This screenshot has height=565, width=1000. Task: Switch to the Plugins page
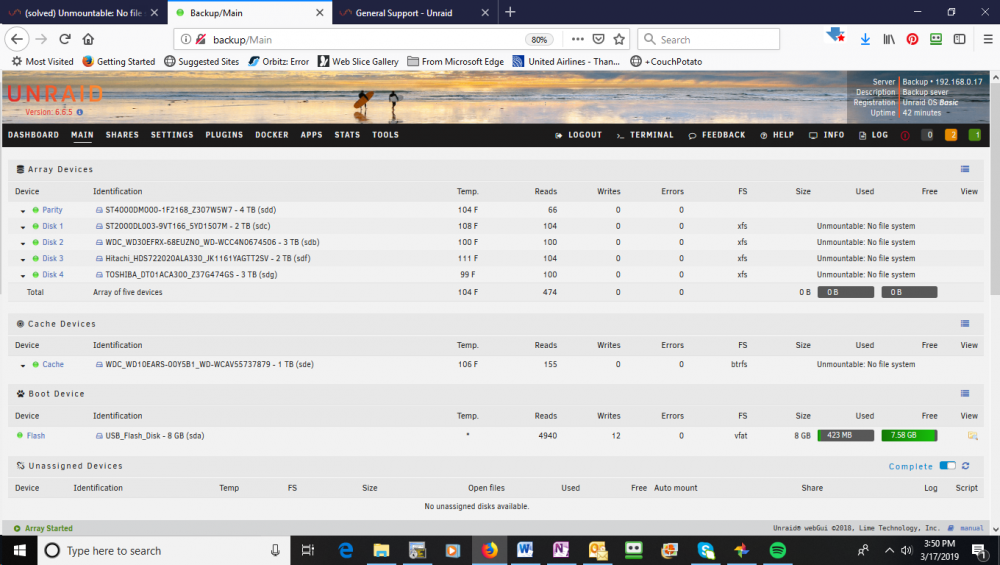click(x=224, y=135)
